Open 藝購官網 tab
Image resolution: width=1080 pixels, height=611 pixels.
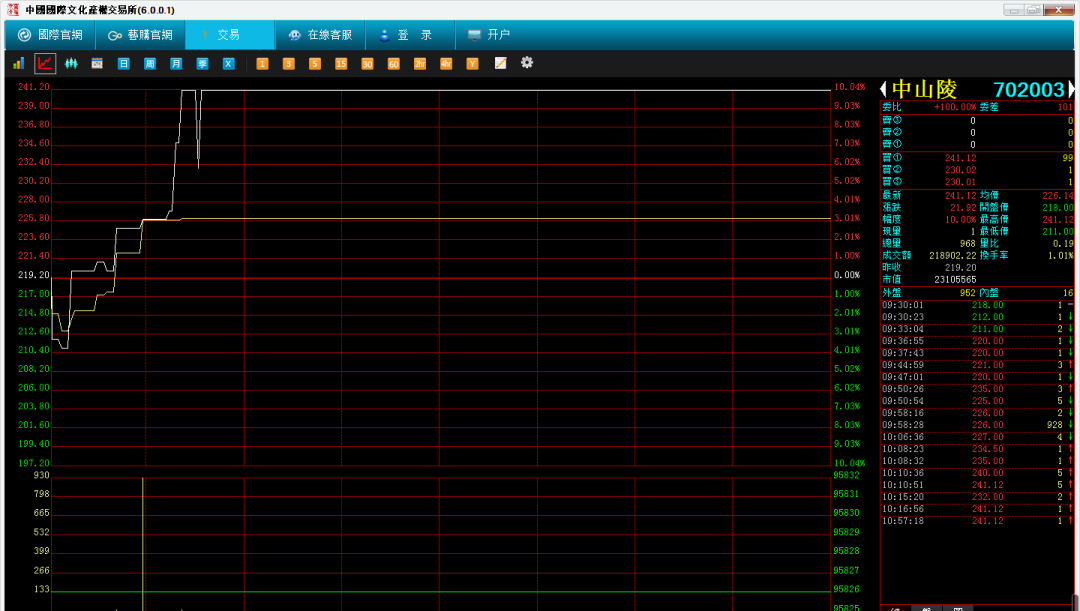click(140, 34)
